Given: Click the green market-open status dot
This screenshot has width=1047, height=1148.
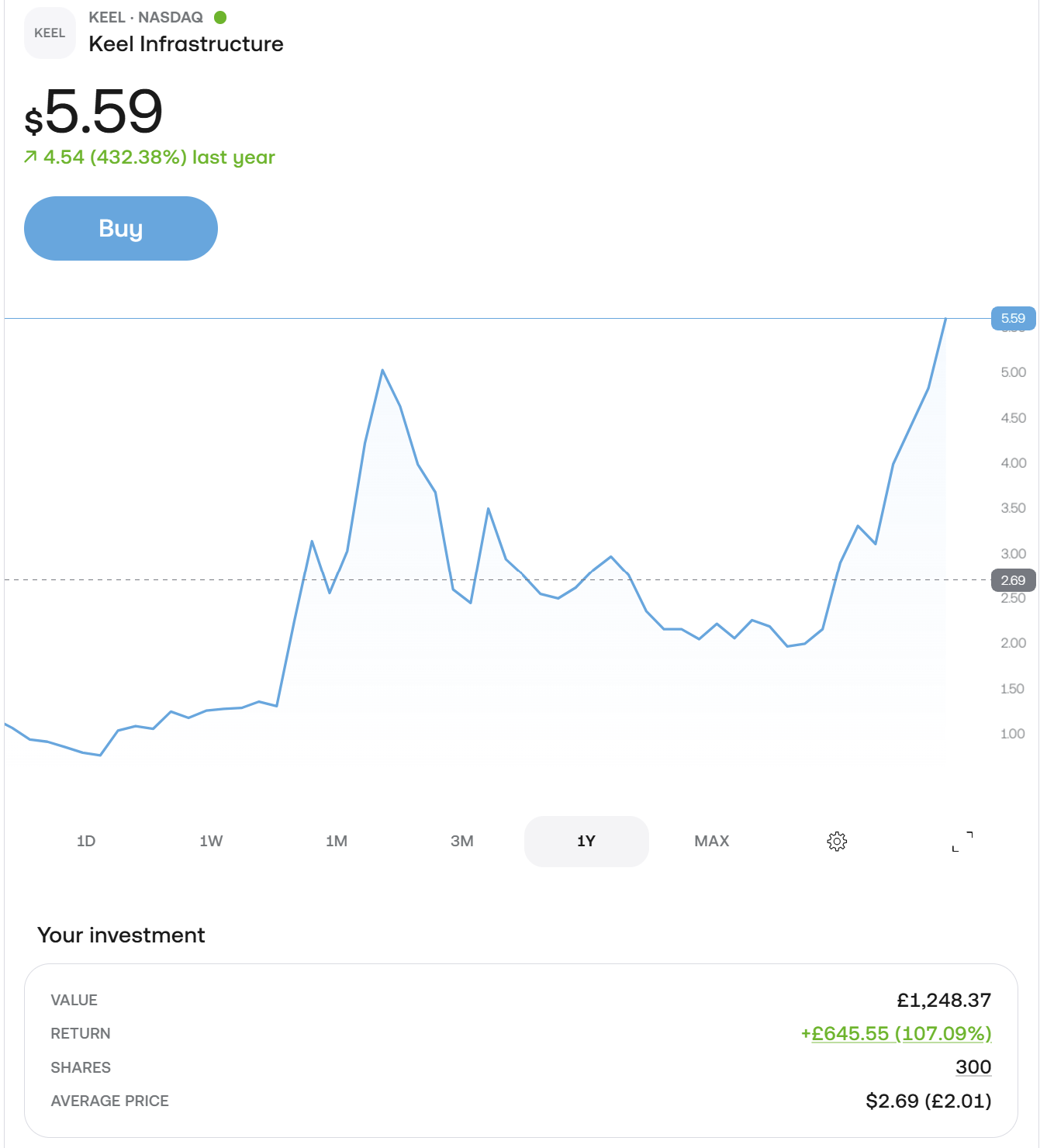Looking at the screenshot, I should click(x=220, y=17).
